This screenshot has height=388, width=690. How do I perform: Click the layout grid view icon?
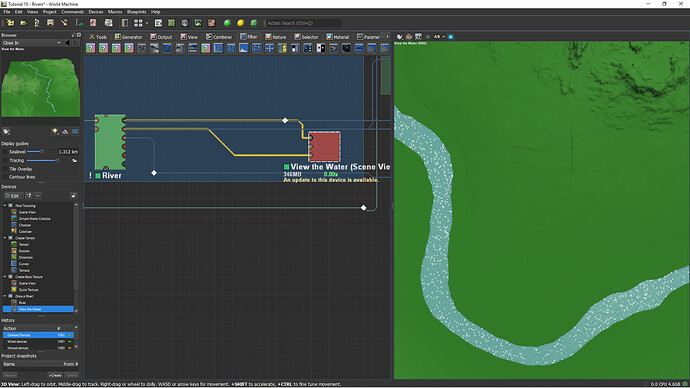point(138,23)
